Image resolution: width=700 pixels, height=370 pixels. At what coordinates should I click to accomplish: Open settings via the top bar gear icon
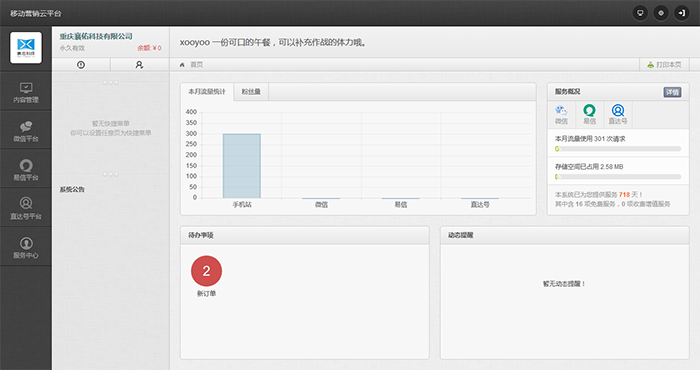coord(661,13)
